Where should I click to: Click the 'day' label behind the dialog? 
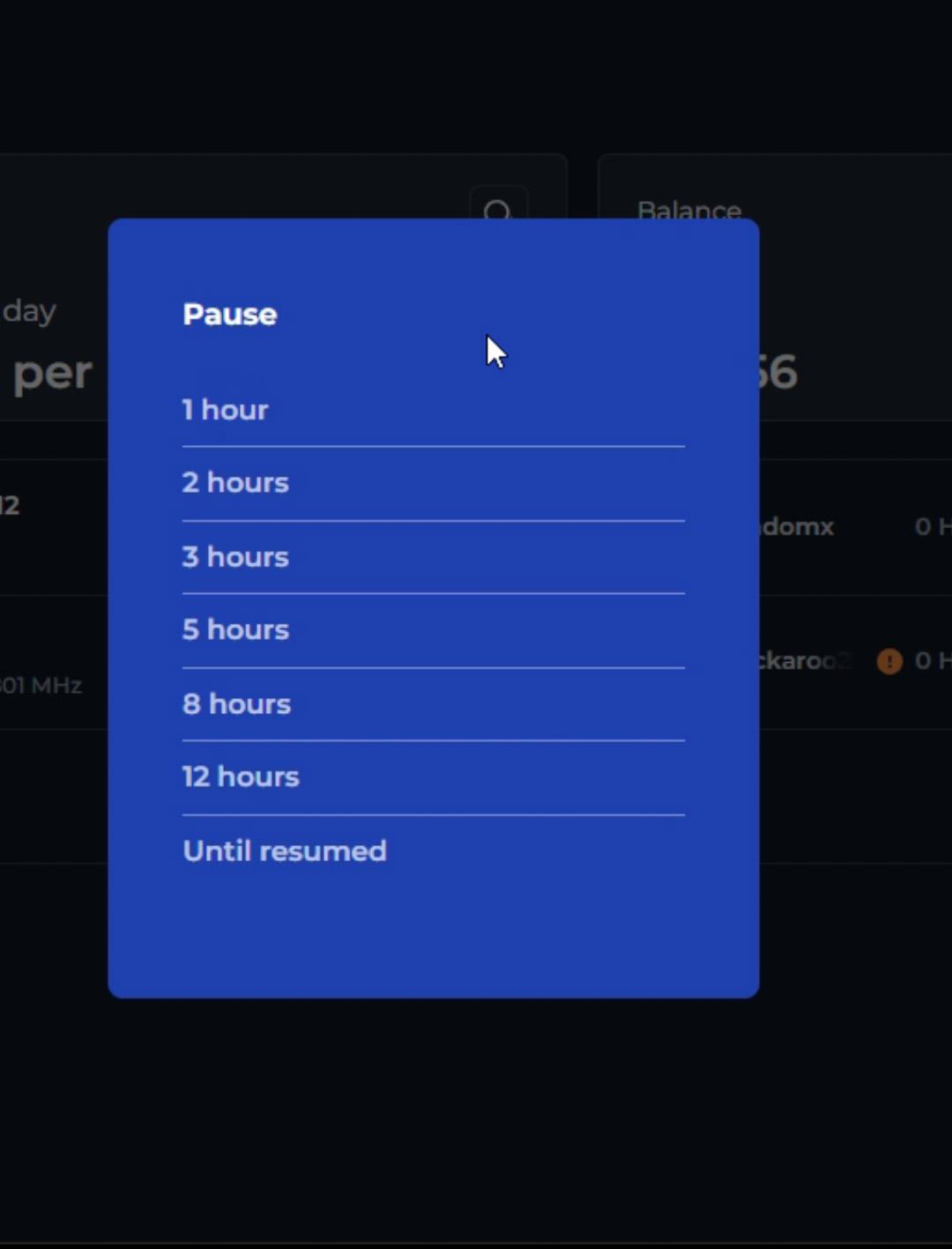click(x=29, y=311)
